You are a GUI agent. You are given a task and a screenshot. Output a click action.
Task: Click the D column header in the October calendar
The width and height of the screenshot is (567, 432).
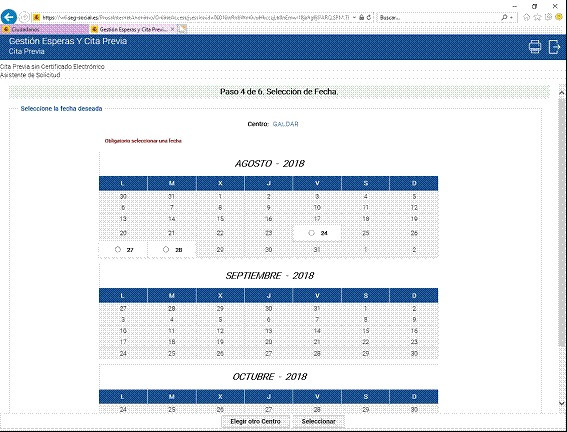tap(414, 397)
